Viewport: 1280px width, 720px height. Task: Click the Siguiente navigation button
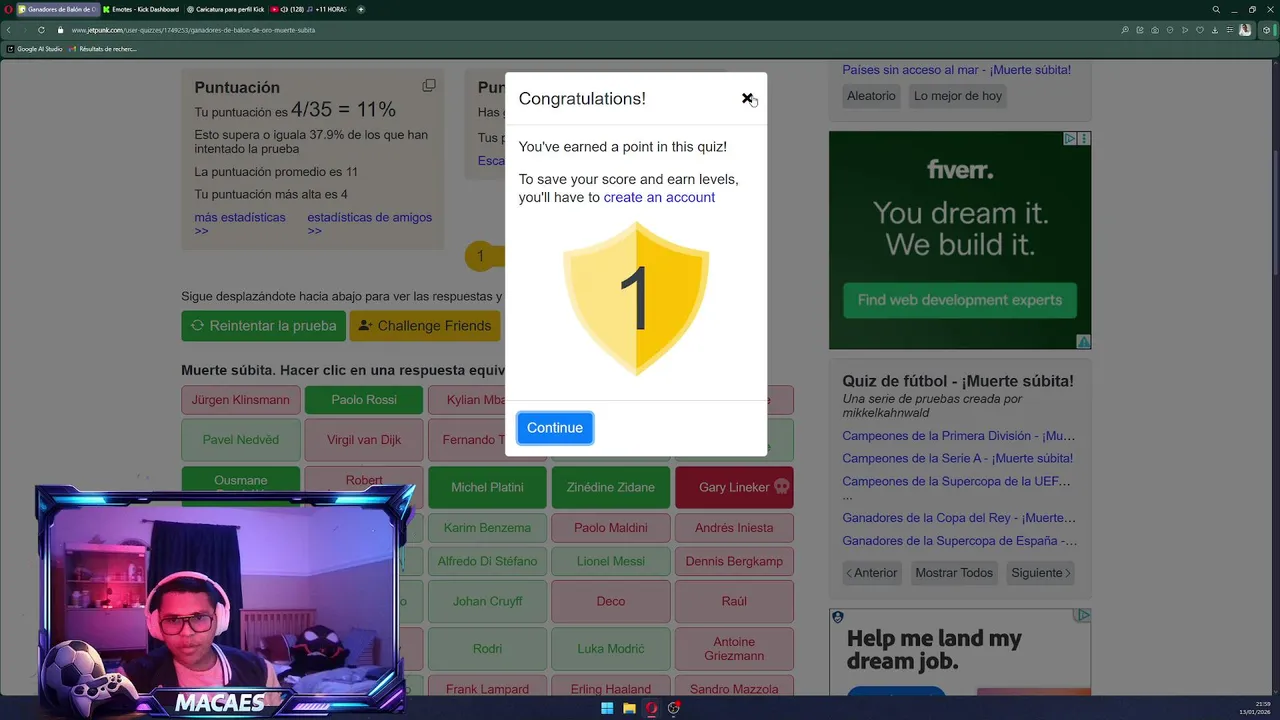(1040, 573)
